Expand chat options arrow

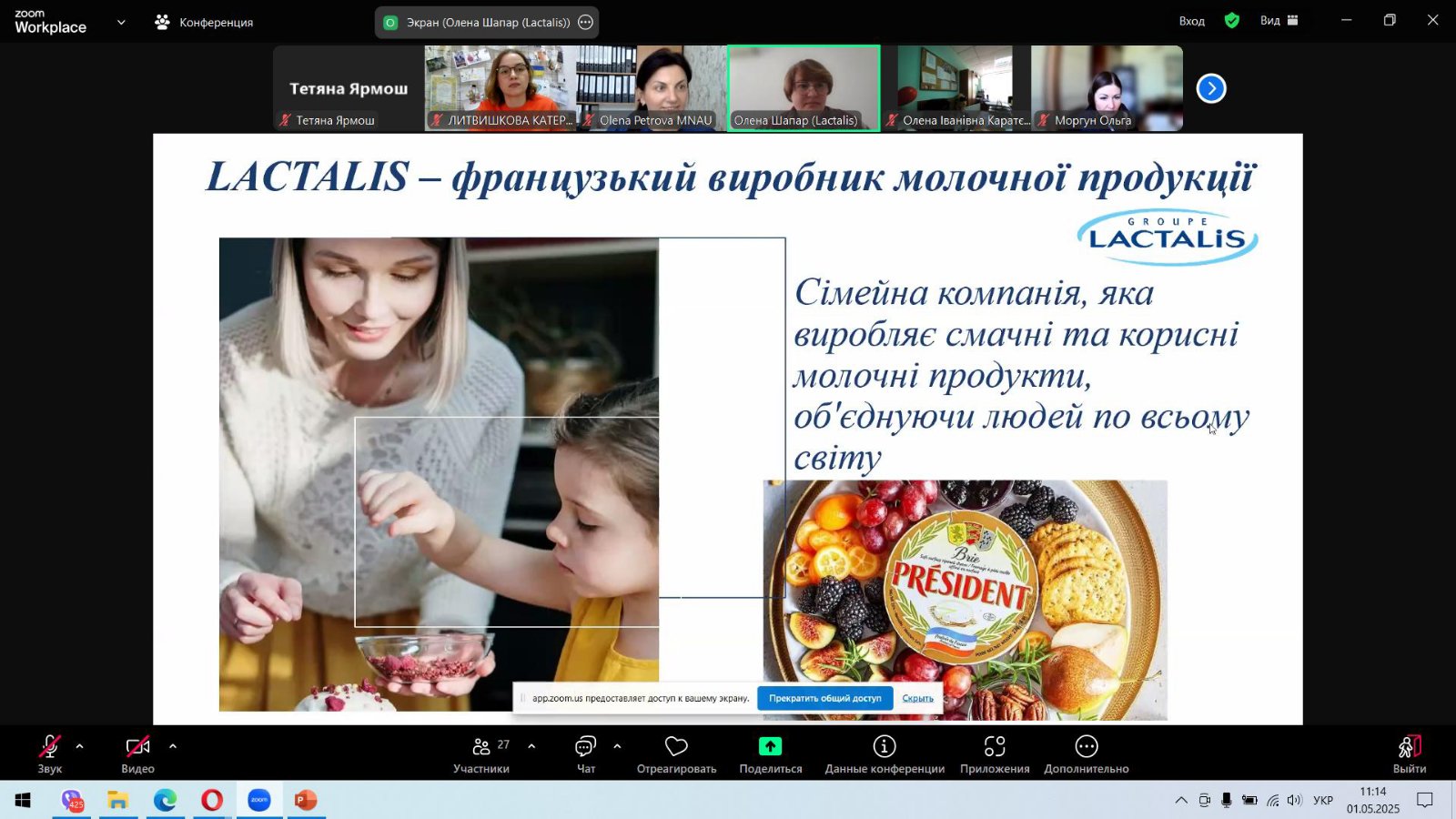point(617,746)
